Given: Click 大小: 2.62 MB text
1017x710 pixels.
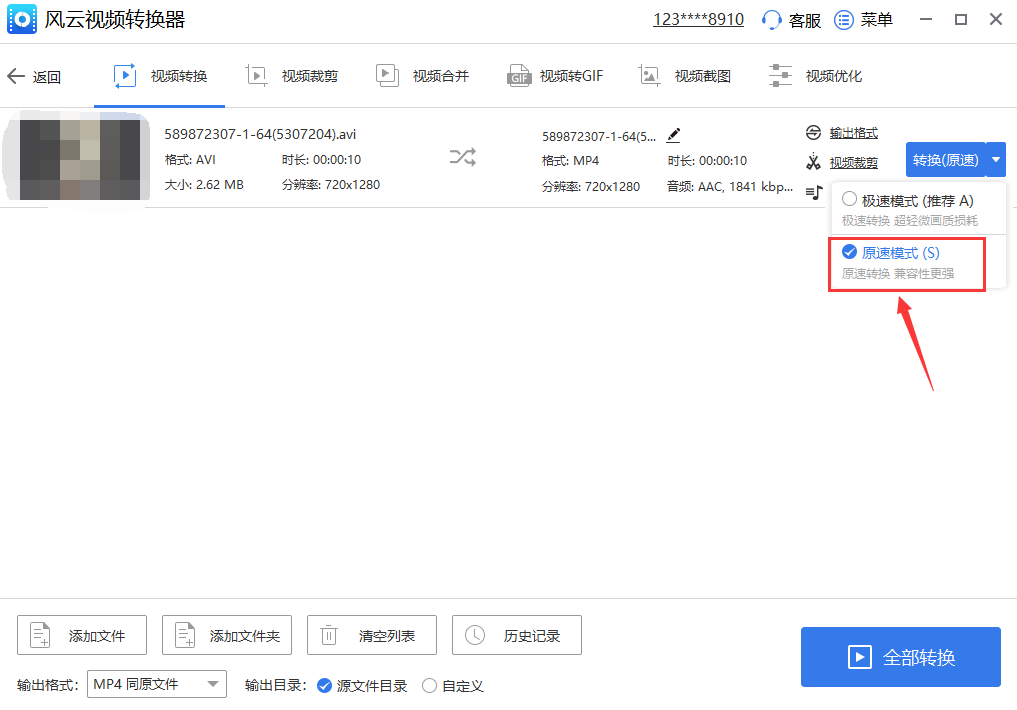Looking at the screenshot, I should click(x=204, y=185).
